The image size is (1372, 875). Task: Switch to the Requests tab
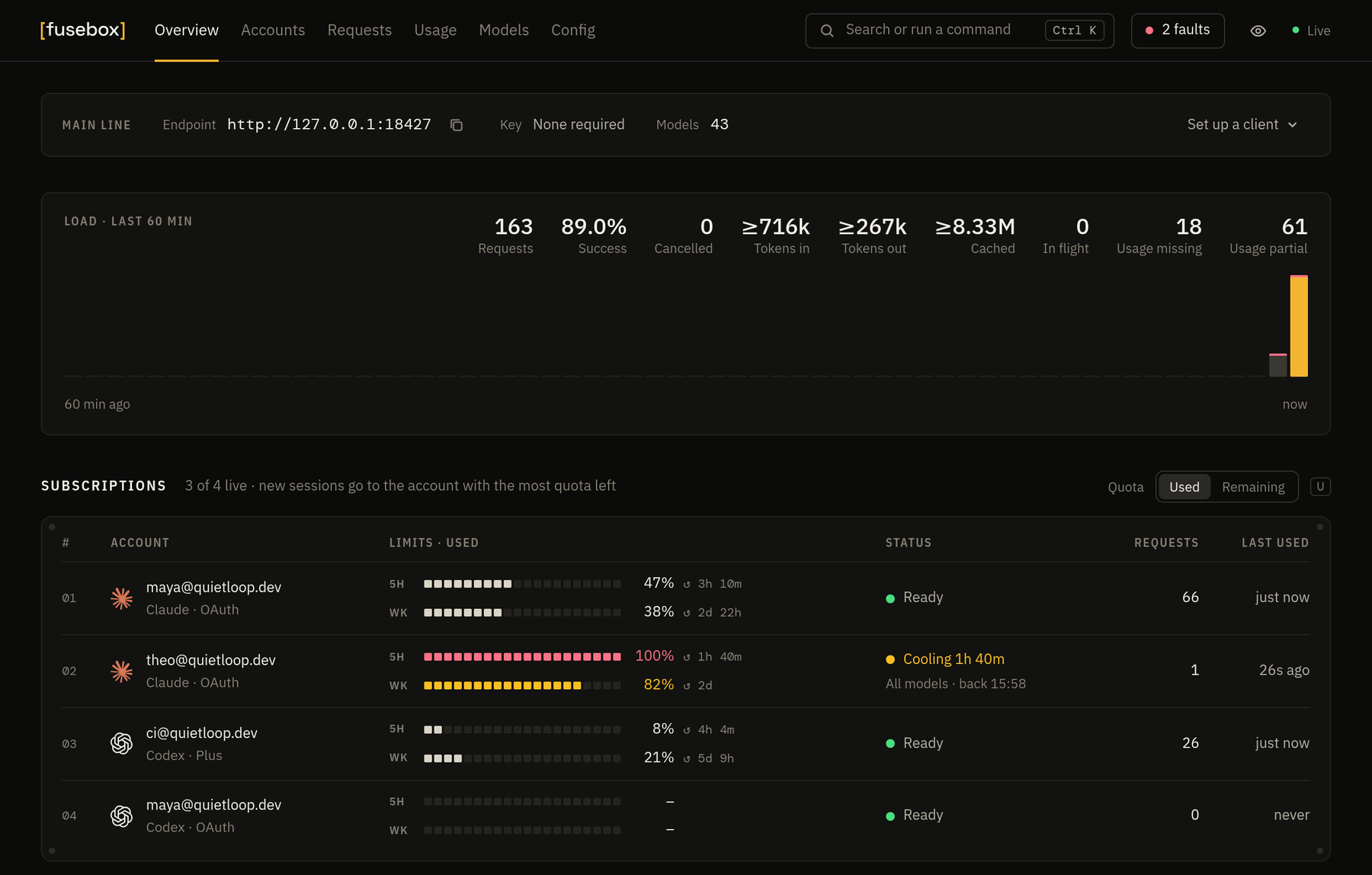(360, 30)
